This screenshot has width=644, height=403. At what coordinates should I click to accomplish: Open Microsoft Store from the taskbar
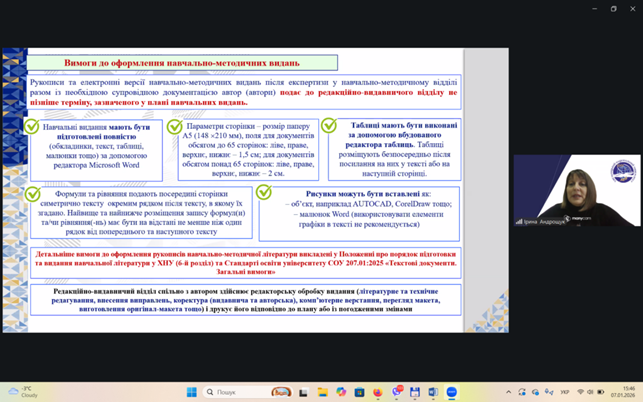[359, 392]
